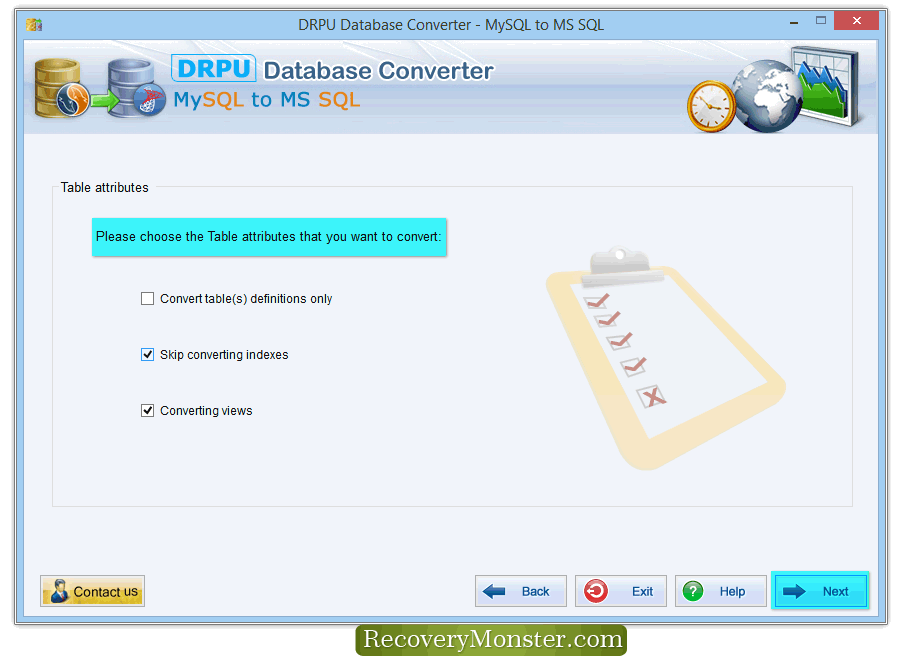Screen dimensions: 900x658
Task: Click 'MySQL to MS SQL' header subtitle
Action: tap(267, 100)
